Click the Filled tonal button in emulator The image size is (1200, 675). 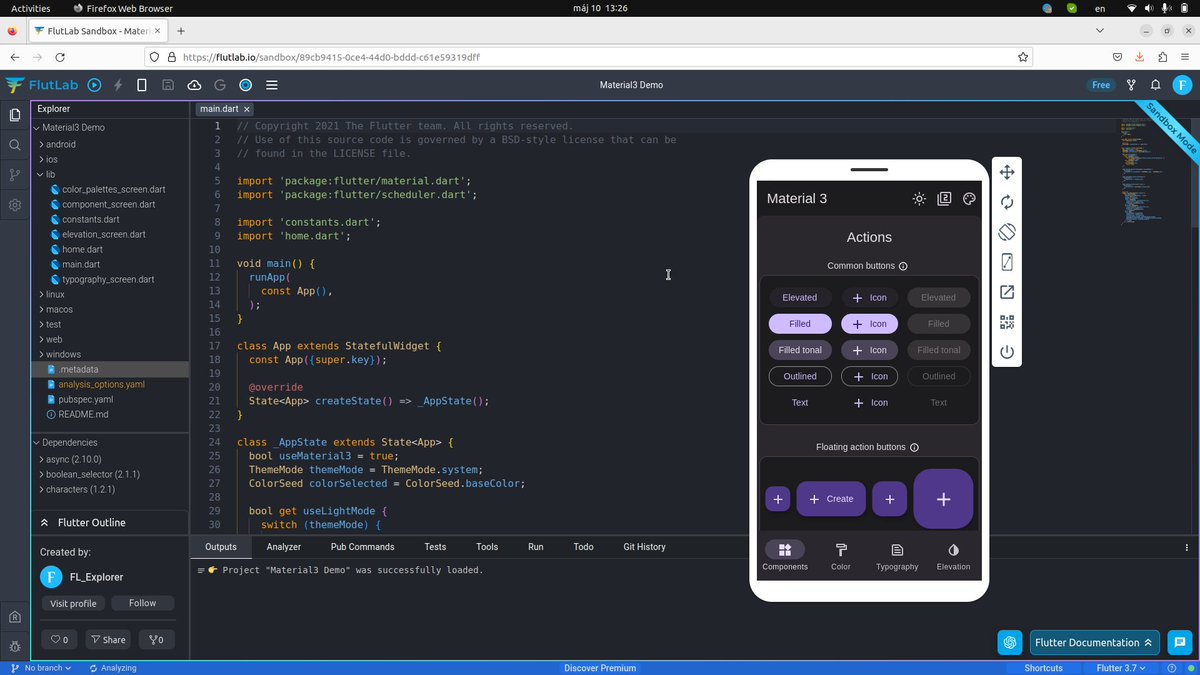[x=800, y=350]
